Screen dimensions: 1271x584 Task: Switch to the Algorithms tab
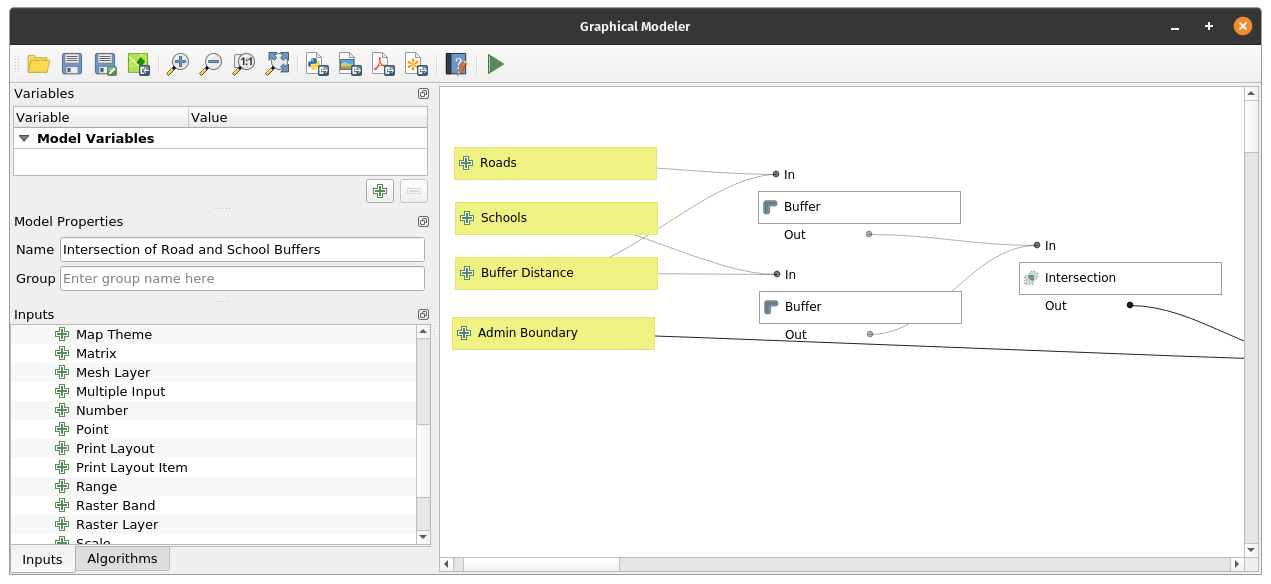click(x=122, y=558)
